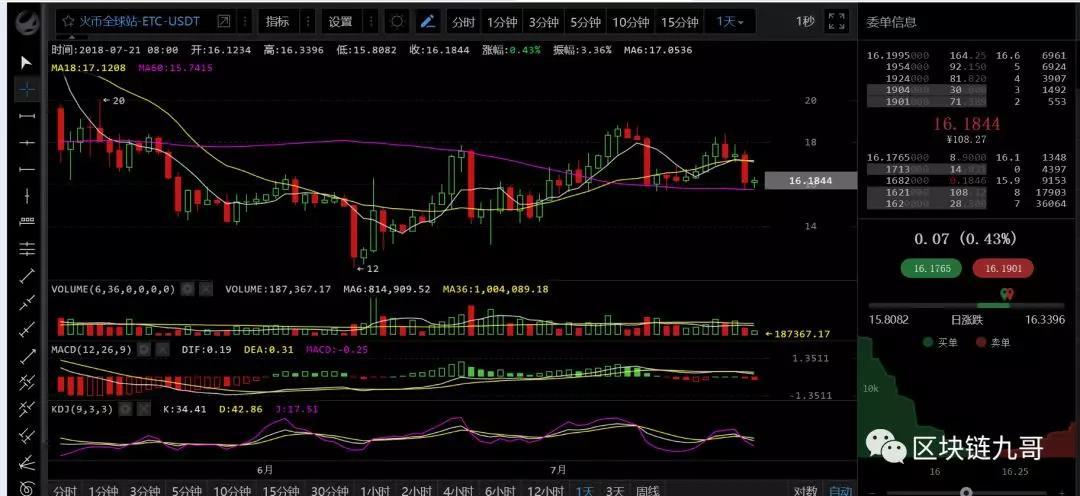
Task: Open MACD indicator settings gear
Action: (143, 349)
